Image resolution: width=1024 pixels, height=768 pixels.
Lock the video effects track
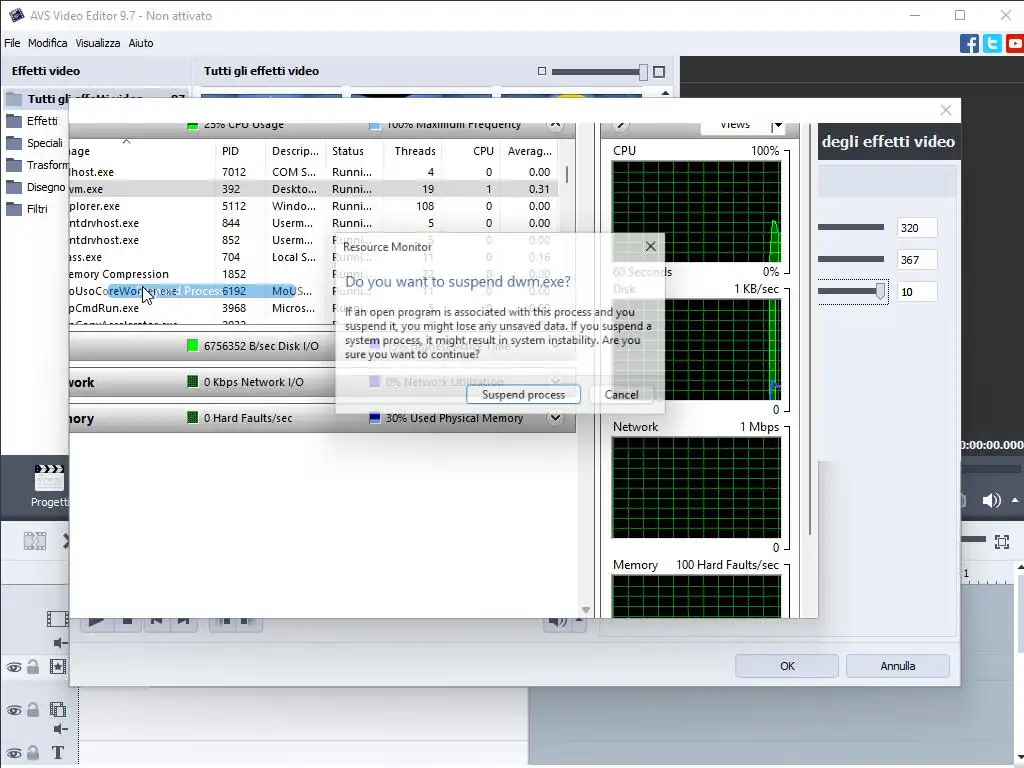point(33,667)
